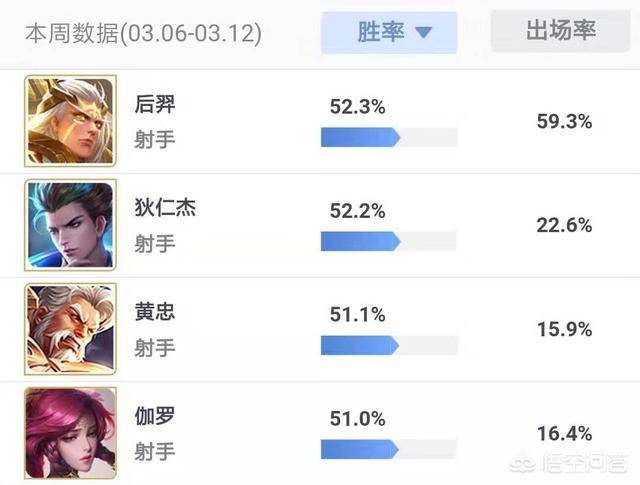Switch to 出场率 tab
This screenshot has height=485, width=640.
coord(560,31)
